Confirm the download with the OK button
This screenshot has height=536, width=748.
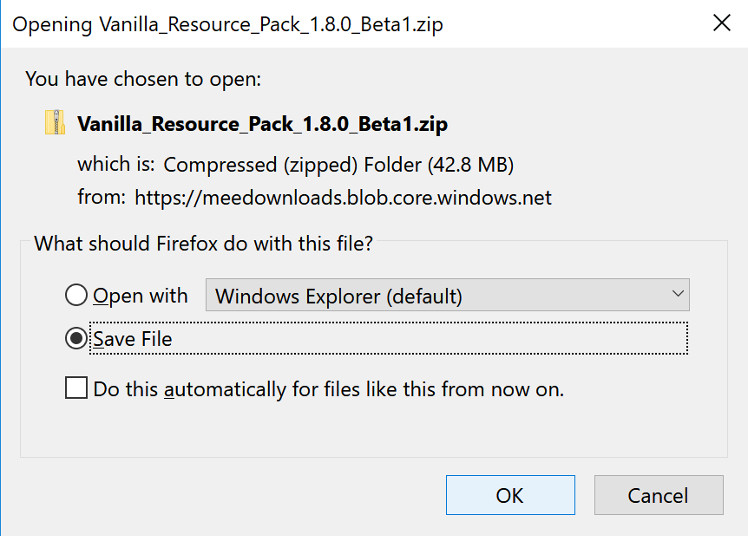click(x=510, y=495)
